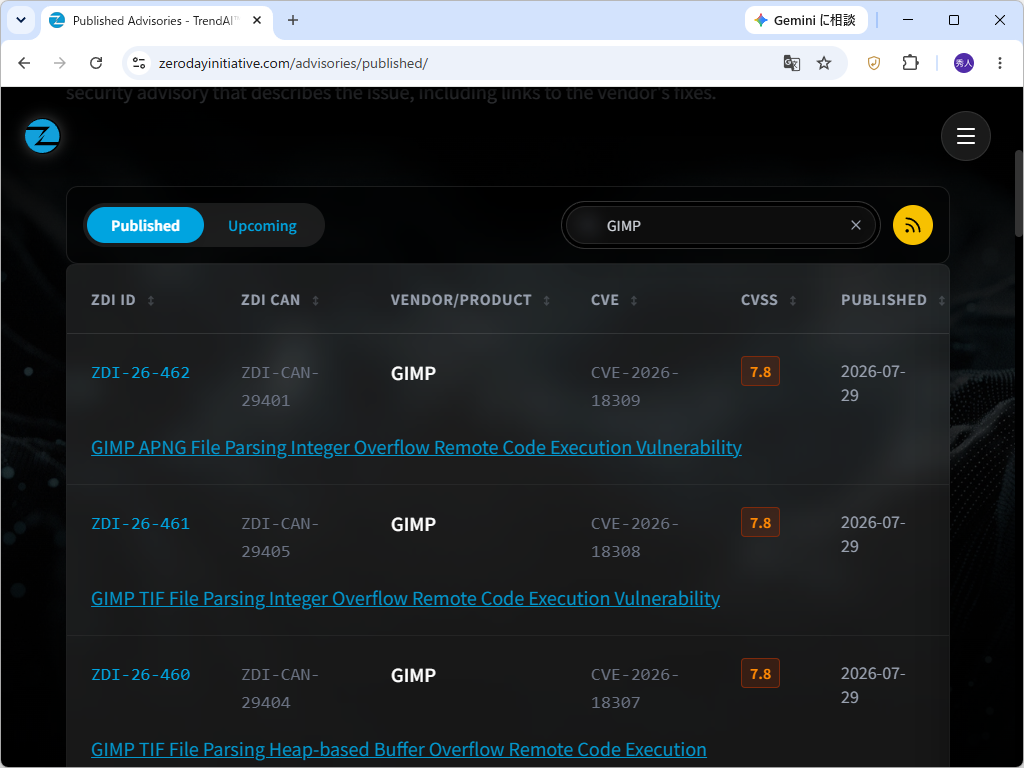The width and height of the screenshot is (1024, 768).
Task: Open the hamburger menu button
Action: (965, 136)
